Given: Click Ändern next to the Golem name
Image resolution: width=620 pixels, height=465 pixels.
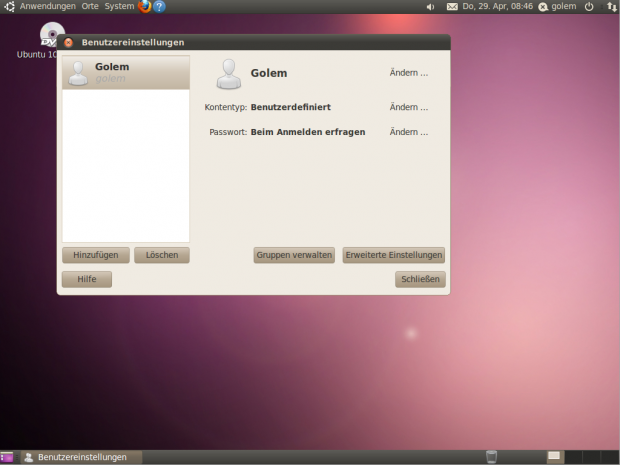Looking at the screenshot, I should (408, 73).
